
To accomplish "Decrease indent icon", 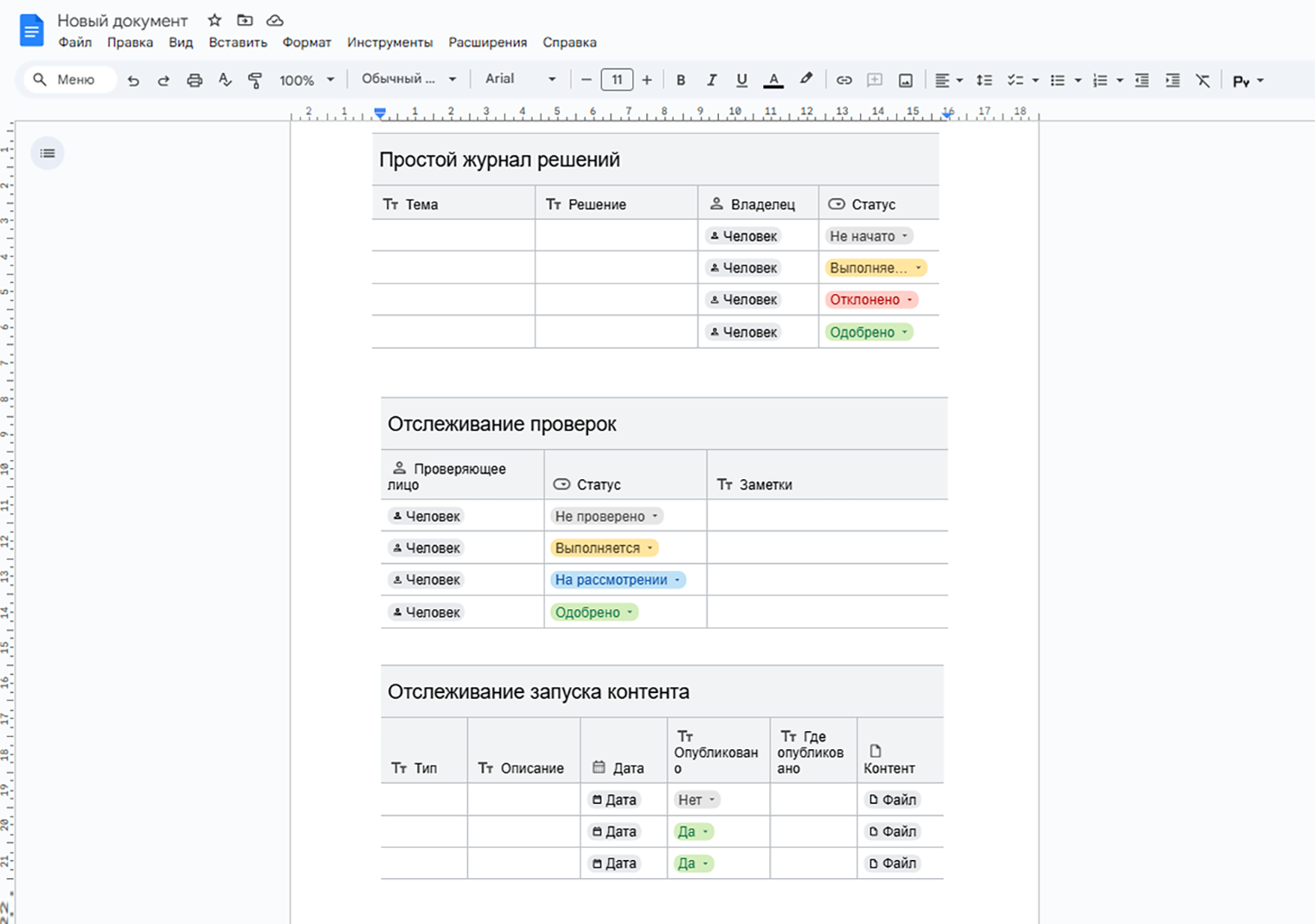I will pyautogui.click(x=1142, y=80).
